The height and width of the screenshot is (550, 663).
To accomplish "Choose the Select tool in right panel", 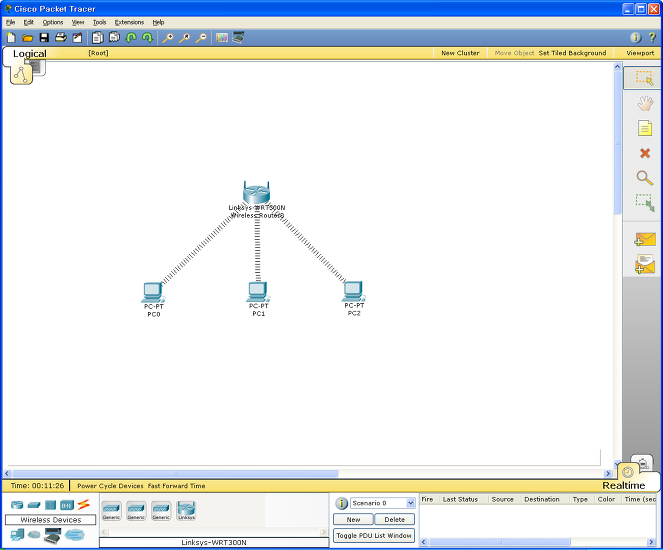I will [644, 78].
